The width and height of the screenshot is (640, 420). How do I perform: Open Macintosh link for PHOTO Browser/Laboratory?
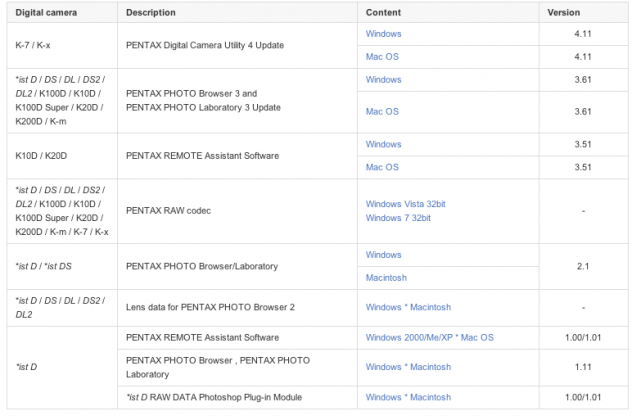(x=386, y=278)
